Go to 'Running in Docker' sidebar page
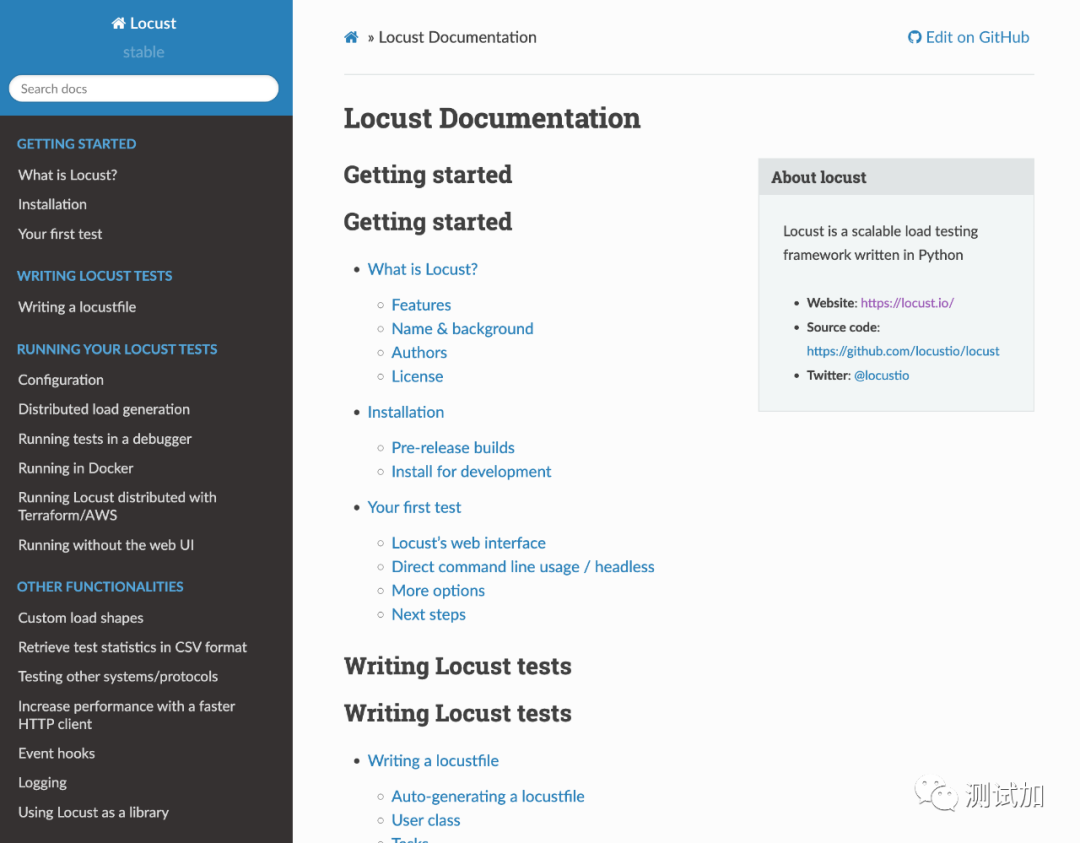This screenshot has height=843, width=1080. pyautogui.click(x=76, y=468)
